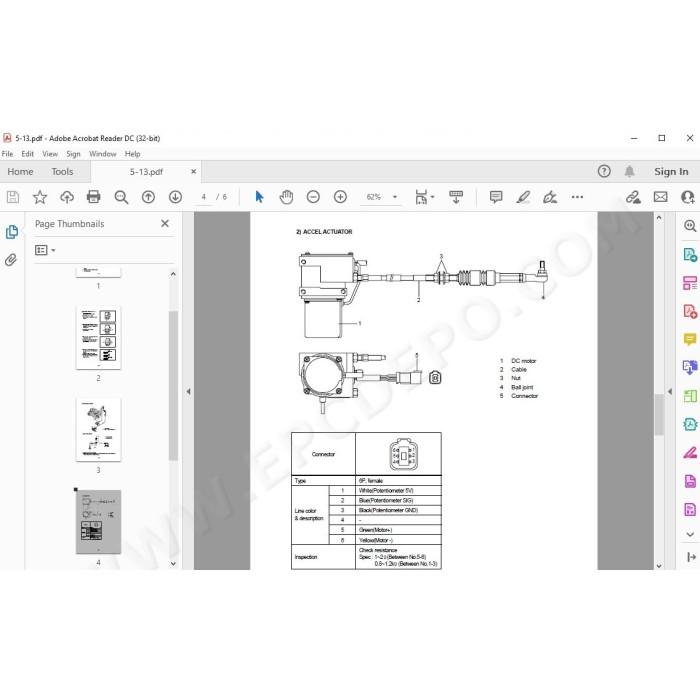700x700 pixels.
Task: Select page 4 thumbnail
Action: [x=98, y=522]
